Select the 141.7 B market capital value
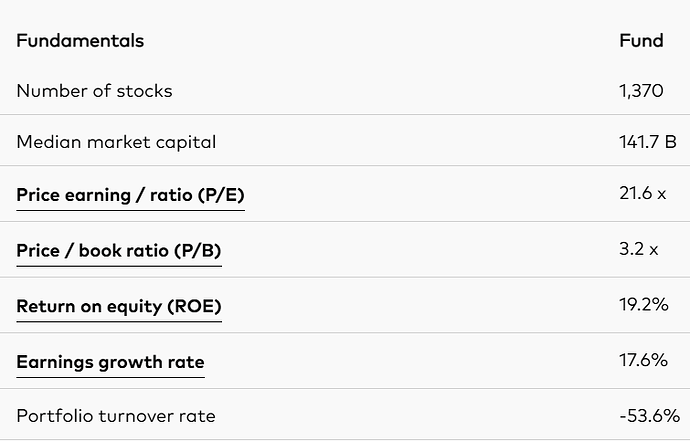The image size is (690, 441). 647,142
